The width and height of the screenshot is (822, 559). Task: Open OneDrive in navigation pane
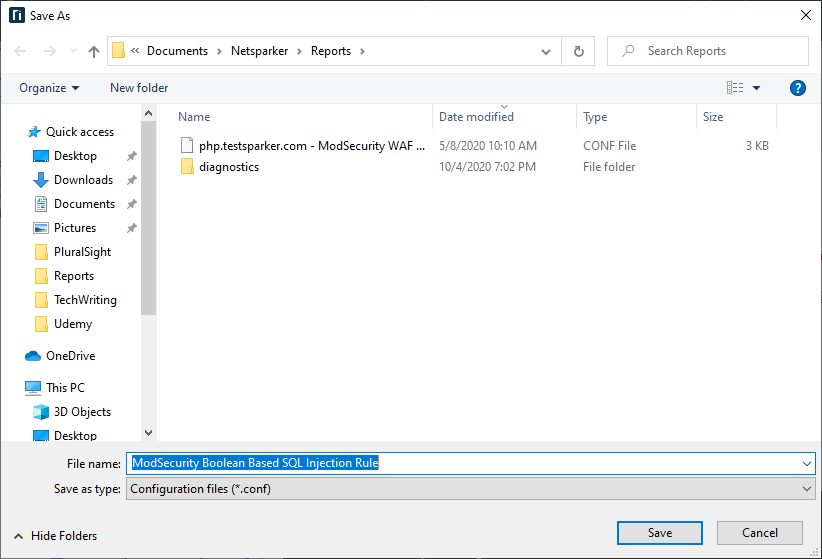pyautogui.click(x=70, y=356)
